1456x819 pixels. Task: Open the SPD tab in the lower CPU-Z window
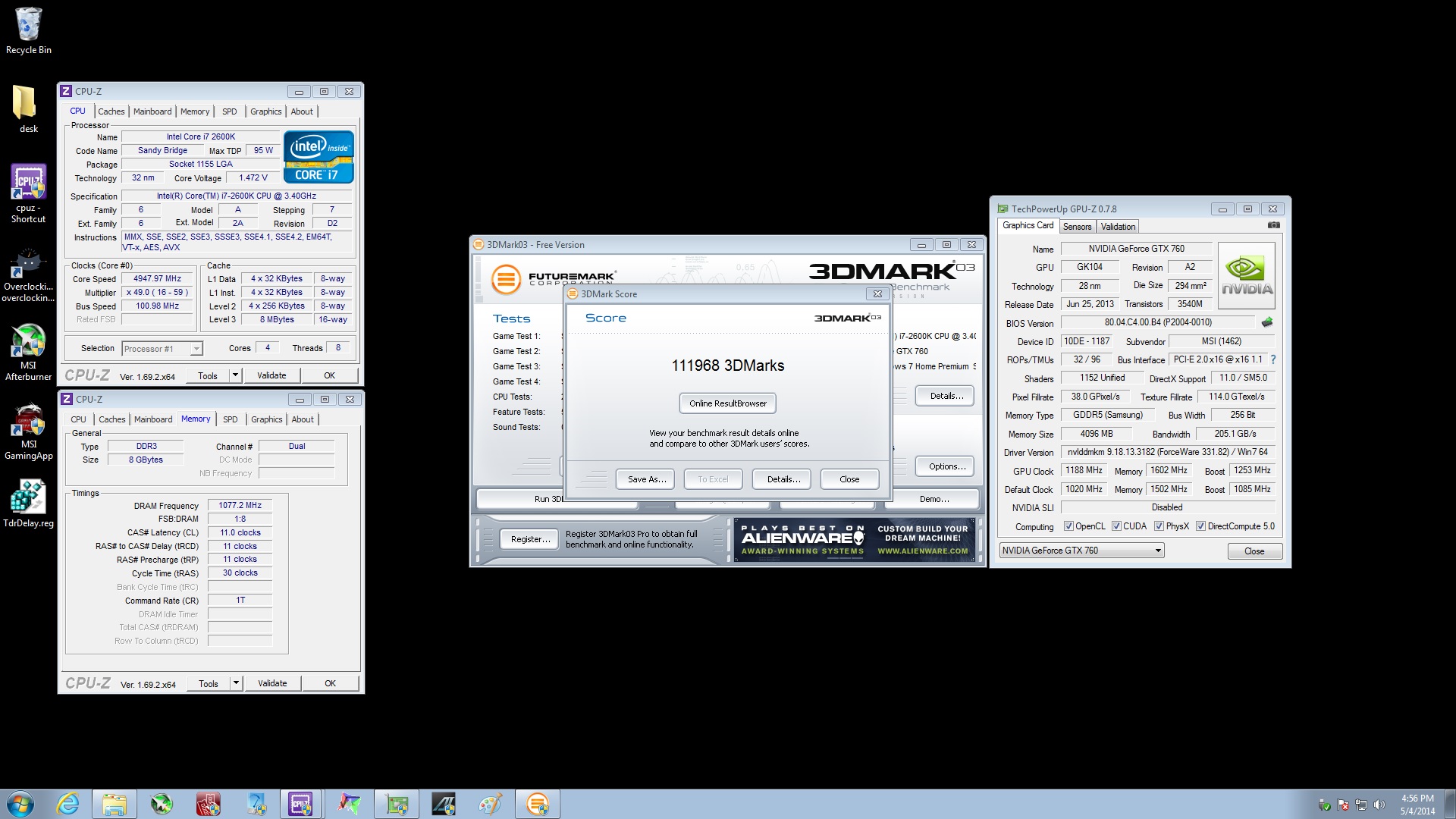231,419
